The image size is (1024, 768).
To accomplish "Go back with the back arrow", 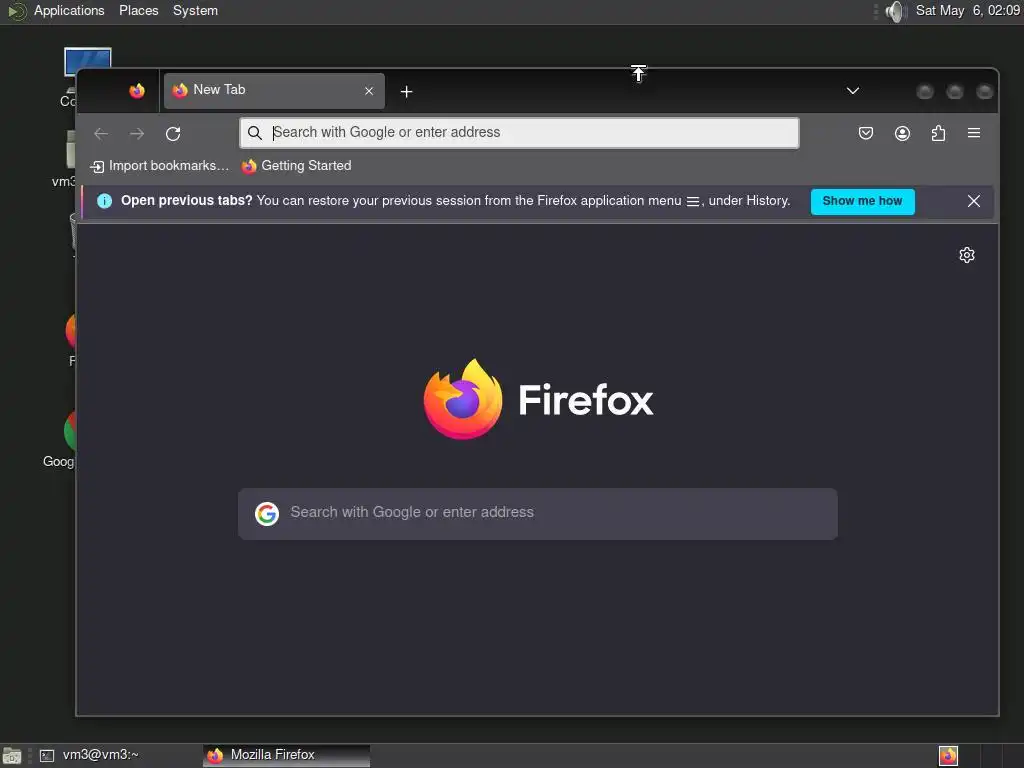I will coord(101,134).
